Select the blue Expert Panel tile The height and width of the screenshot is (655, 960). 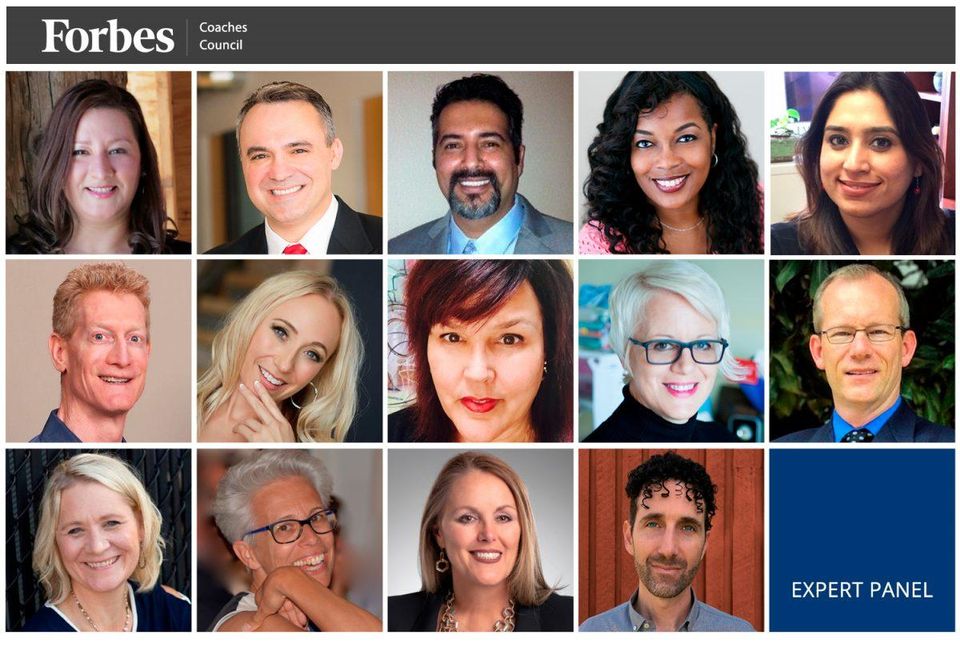click(x=862, y=540)
